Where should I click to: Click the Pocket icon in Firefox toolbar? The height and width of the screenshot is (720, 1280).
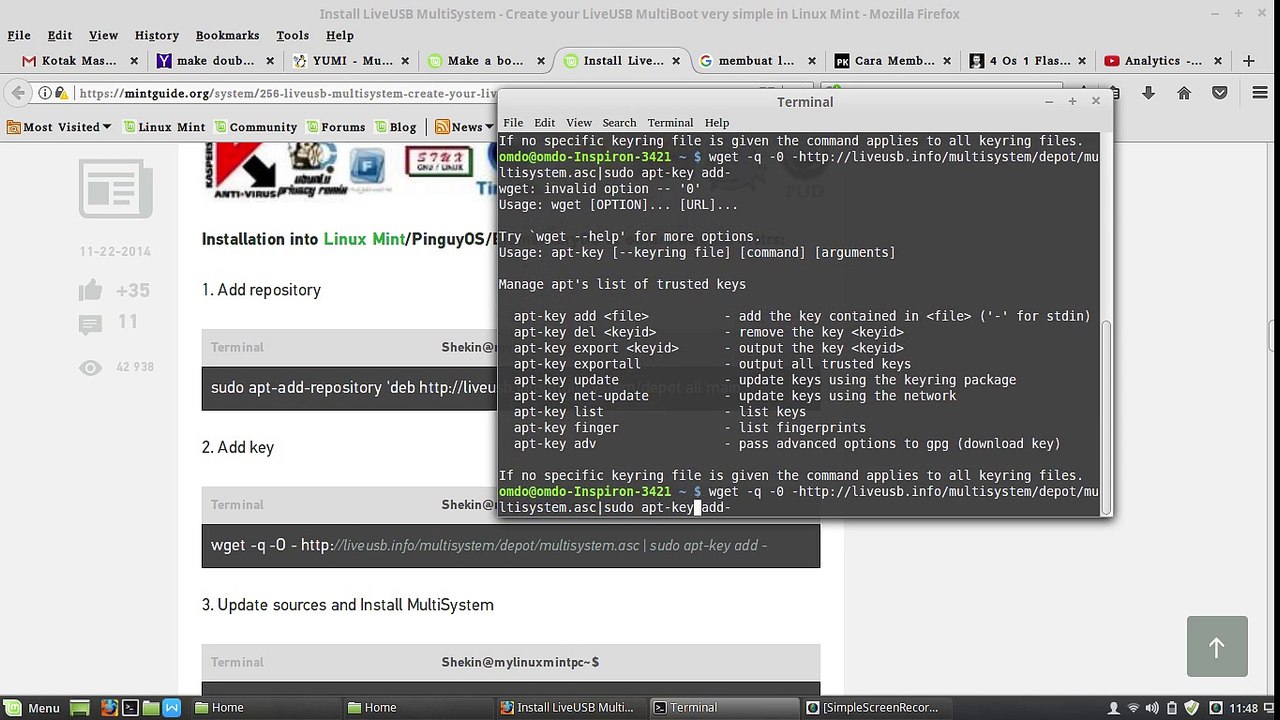(1220, 93)
